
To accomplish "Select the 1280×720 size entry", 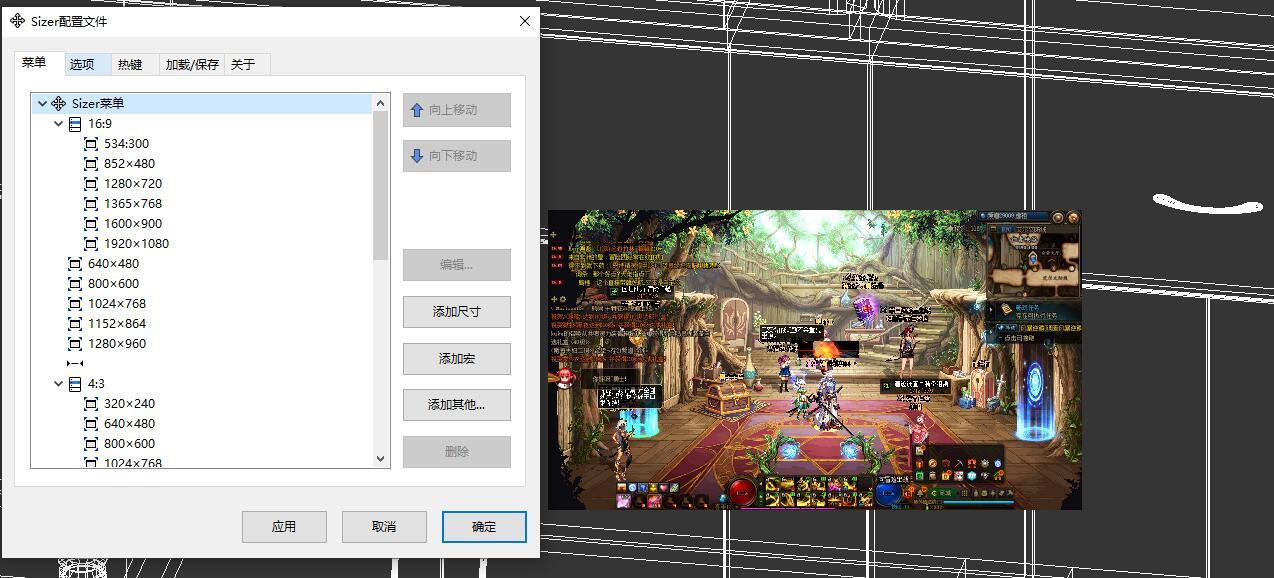I will [133, 184].
